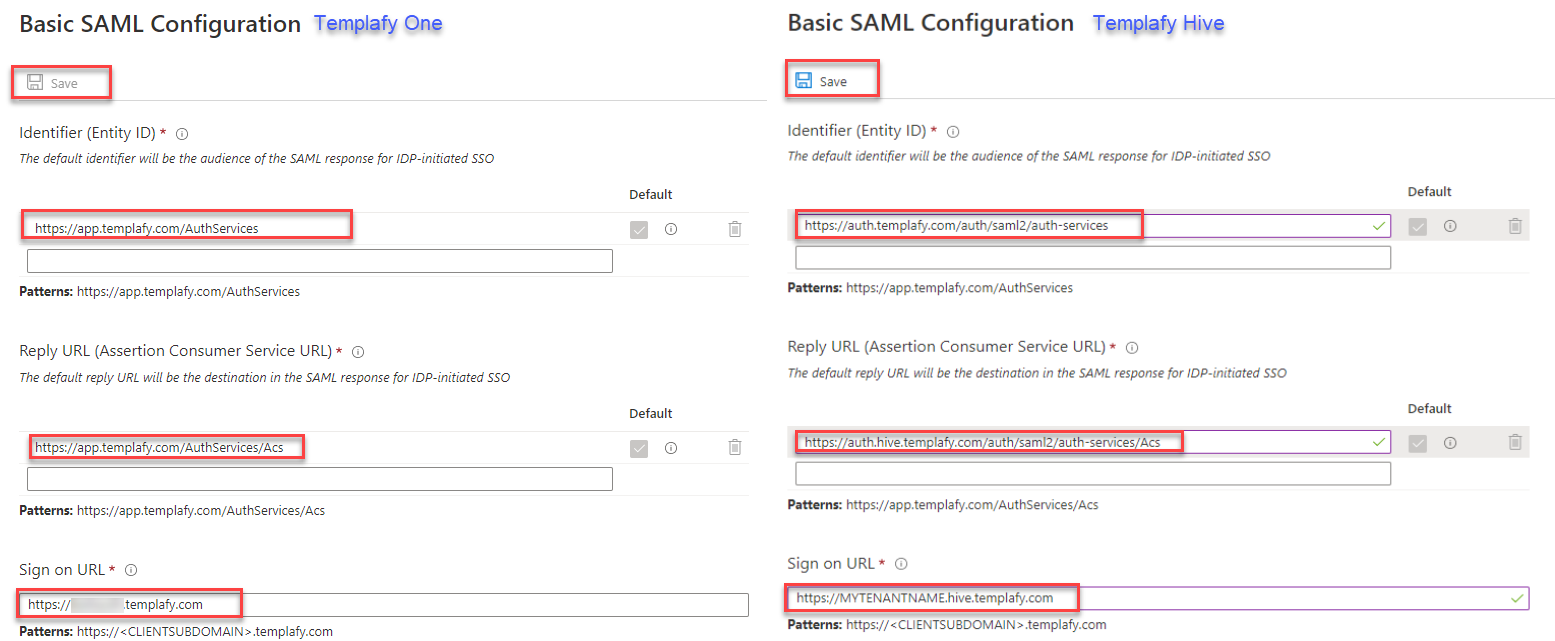This screenshot has height=641, width=1555.
Task: Open the Templafy One link
Action: pos(377,23)
